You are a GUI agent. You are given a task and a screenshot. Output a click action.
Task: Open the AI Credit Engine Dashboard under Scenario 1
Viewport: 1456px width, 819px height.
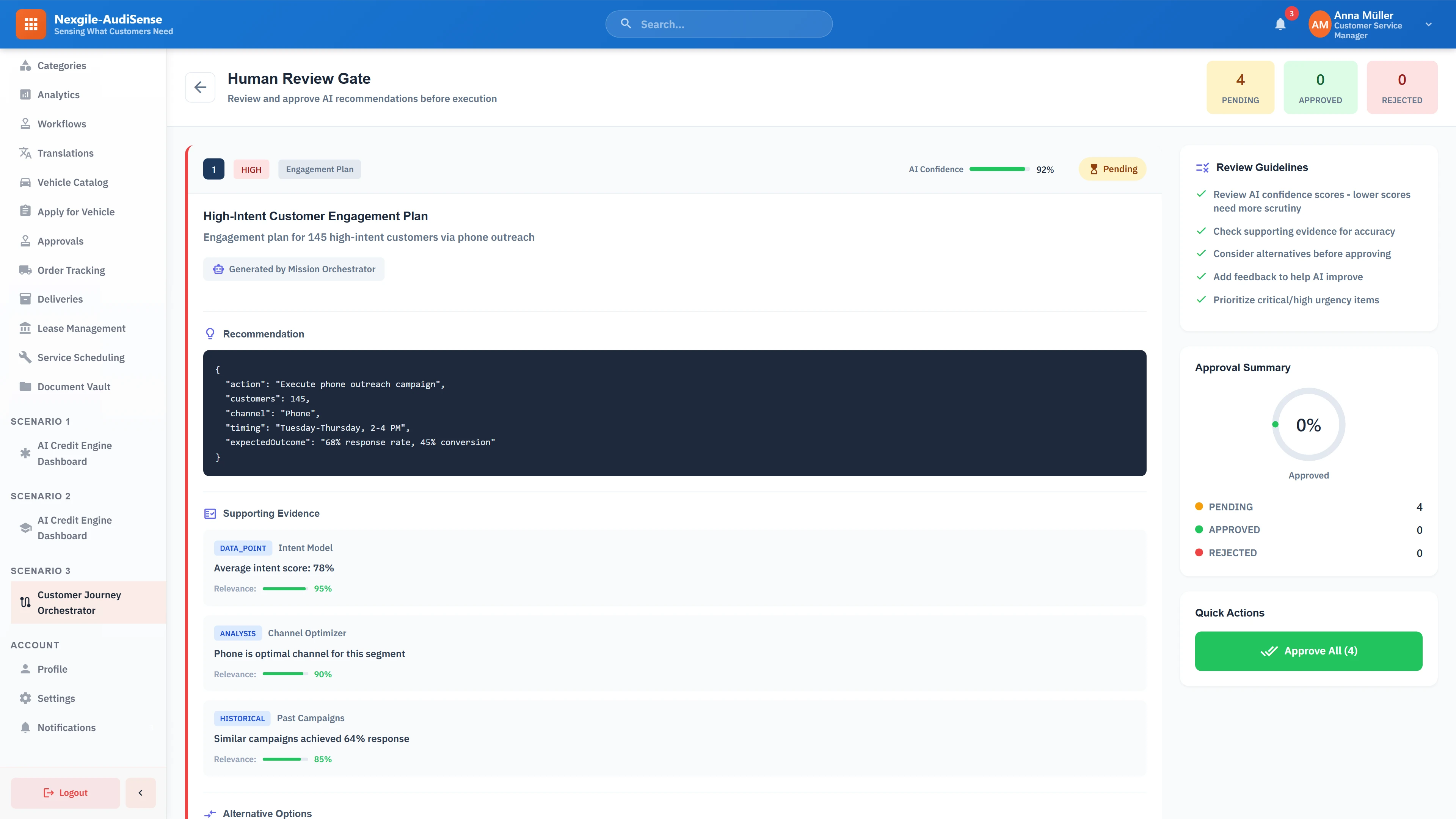[75, 453]
